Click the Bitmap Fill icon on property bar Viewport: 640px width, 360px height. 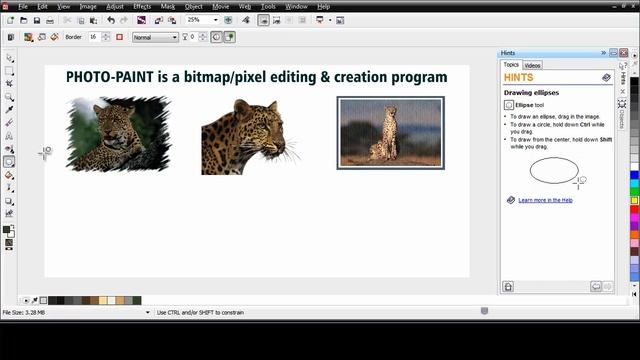pos(42,37)
